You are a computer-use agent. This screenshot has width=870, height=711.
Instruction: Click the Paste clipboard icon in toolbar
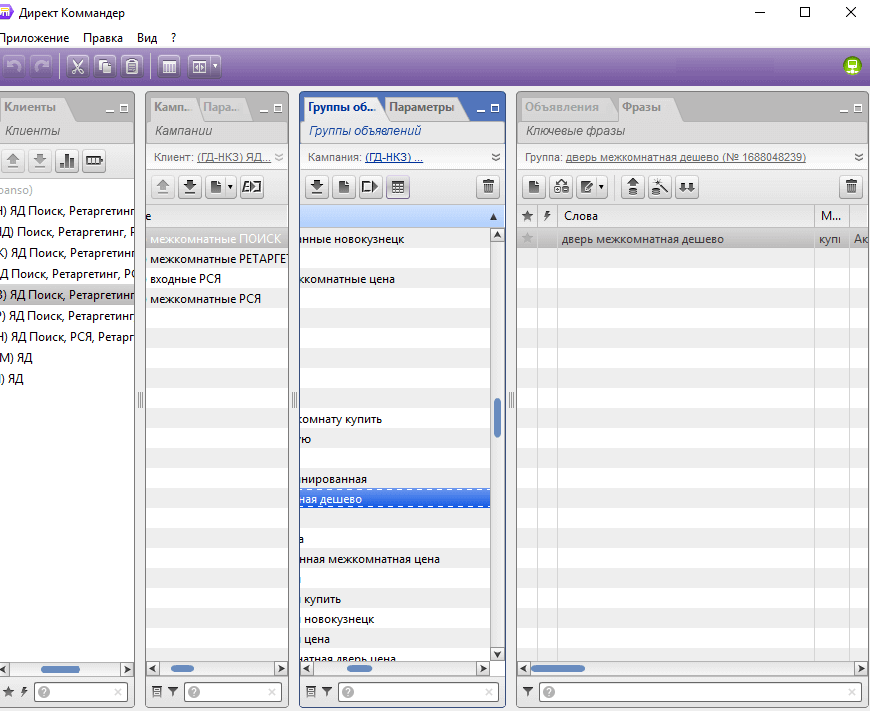point(131,67)
